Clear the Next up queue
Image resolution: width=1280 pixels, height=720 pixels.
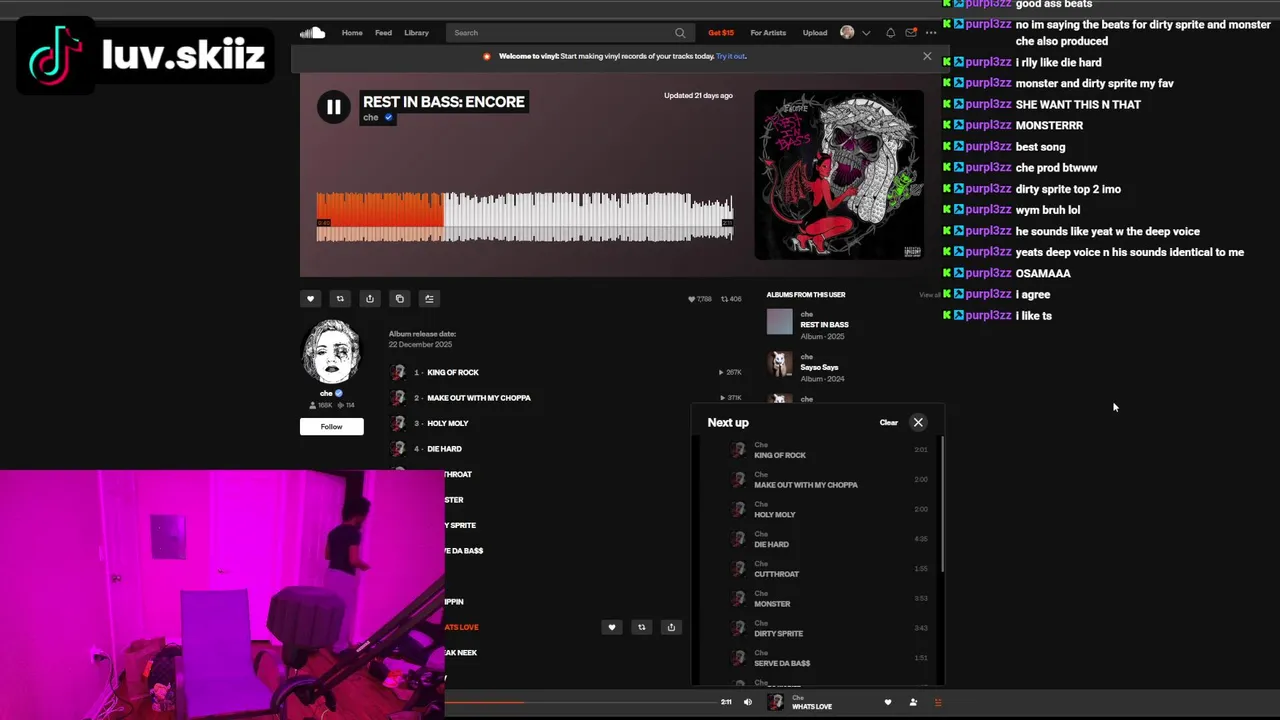888,423
